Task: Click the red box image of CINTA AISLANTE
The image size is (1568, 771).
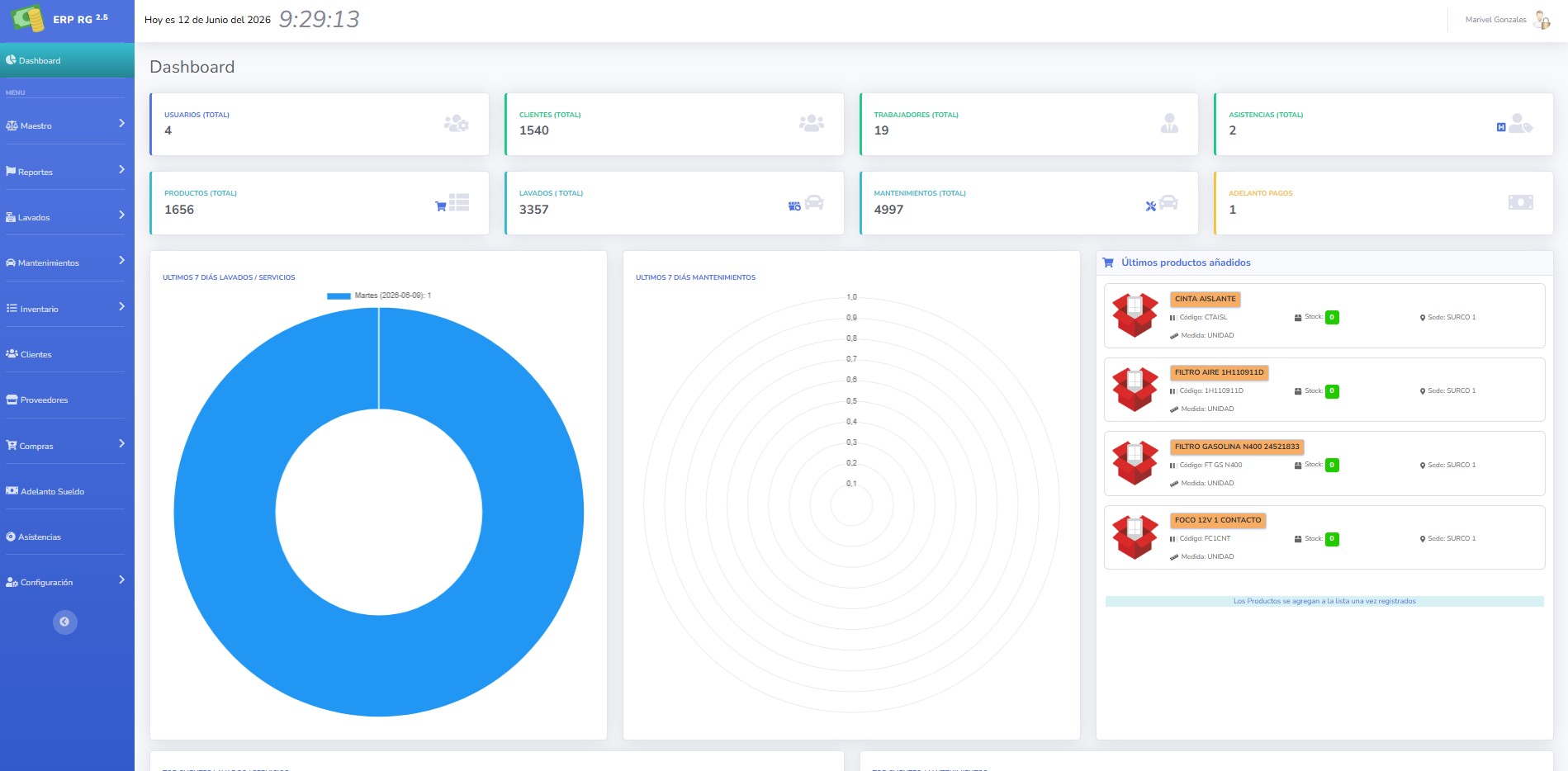Action: 1135,315
